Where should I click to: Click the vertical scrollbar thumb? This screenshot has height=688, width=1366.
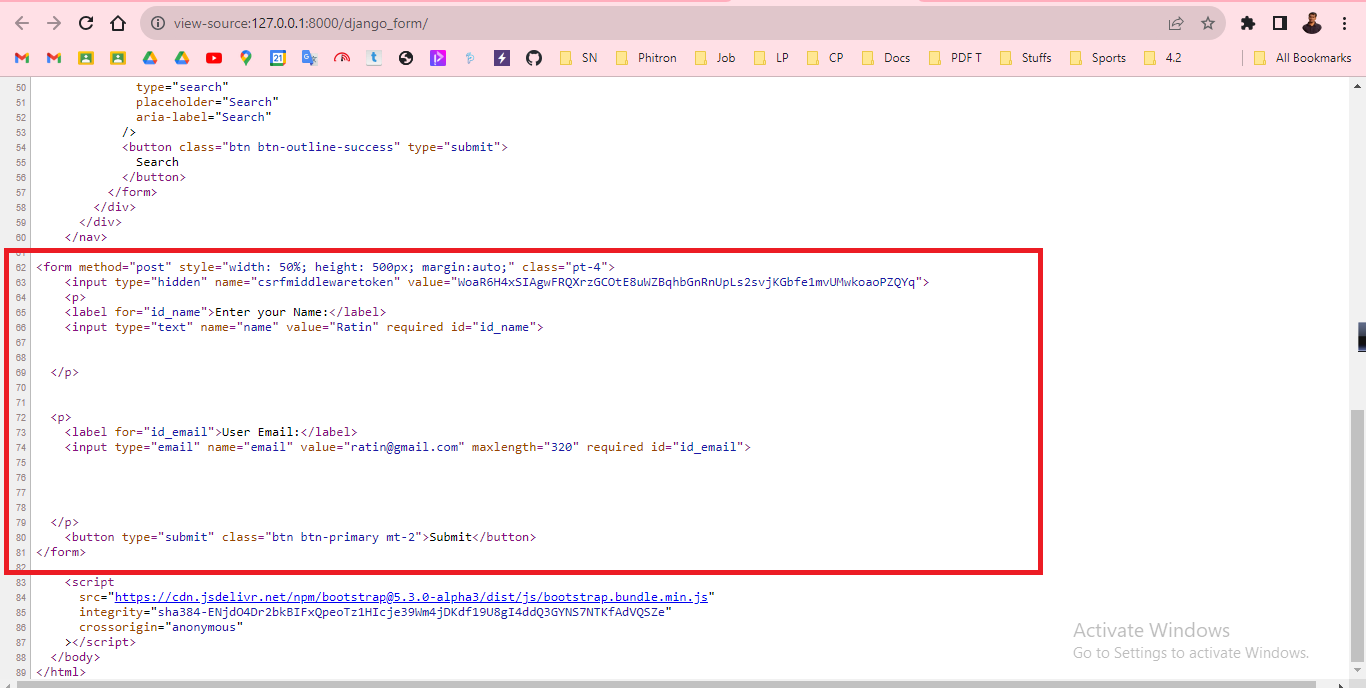(x=1358, y=536)
